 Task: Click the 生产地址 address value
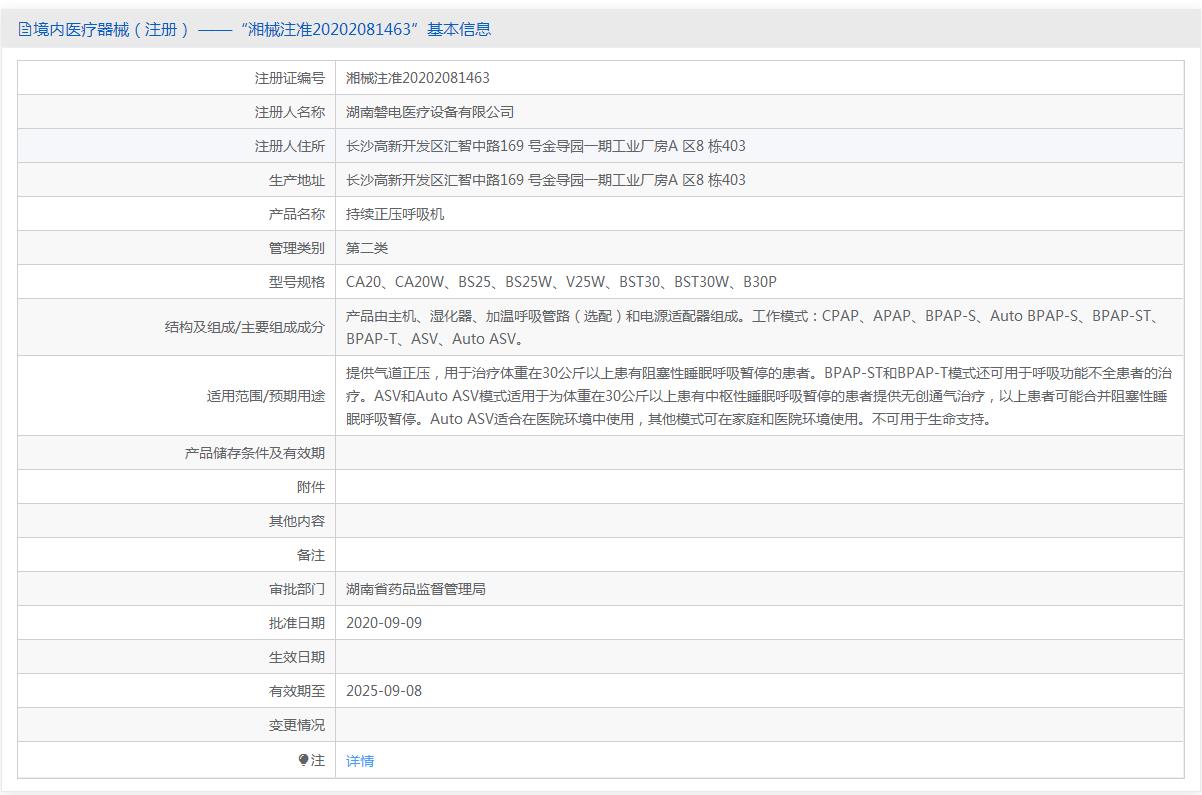545,180
